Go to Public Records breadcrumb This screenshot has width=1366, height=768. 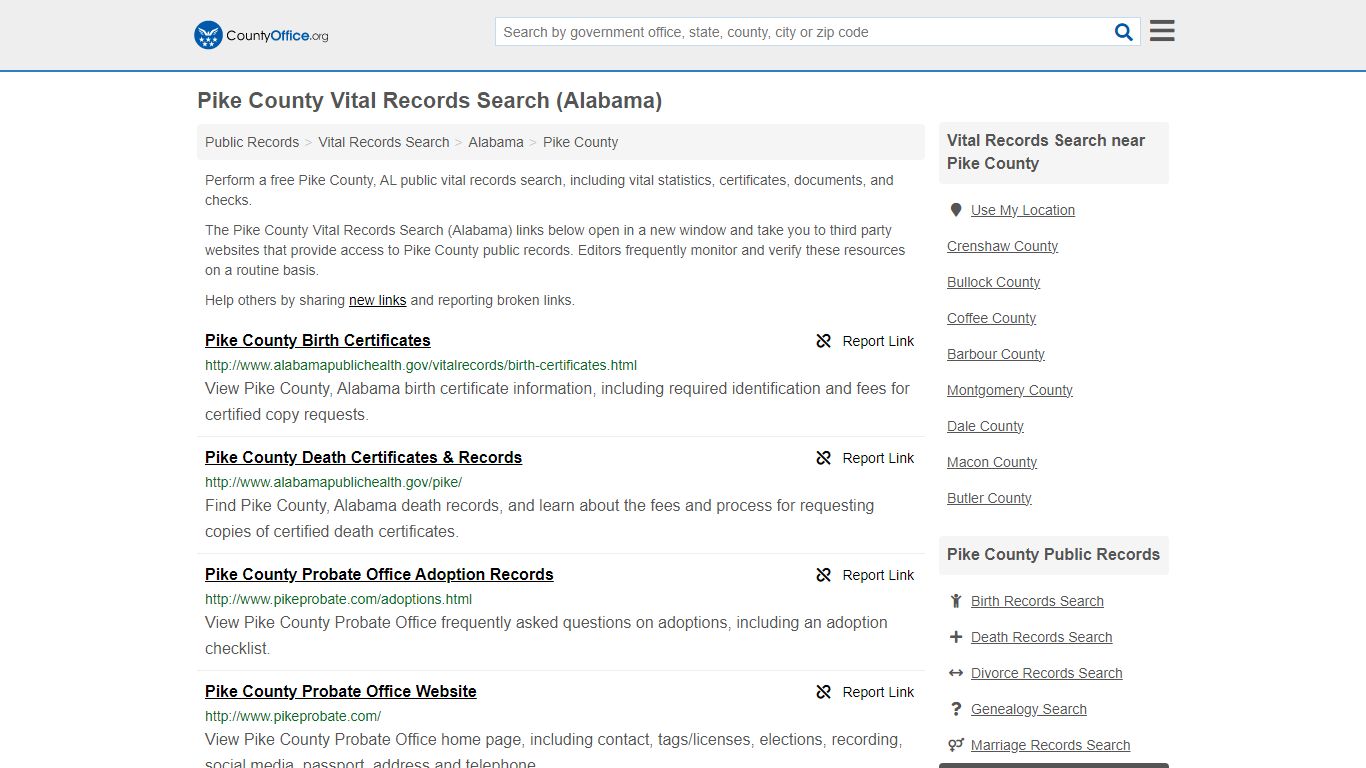click(x=252, y=142)
